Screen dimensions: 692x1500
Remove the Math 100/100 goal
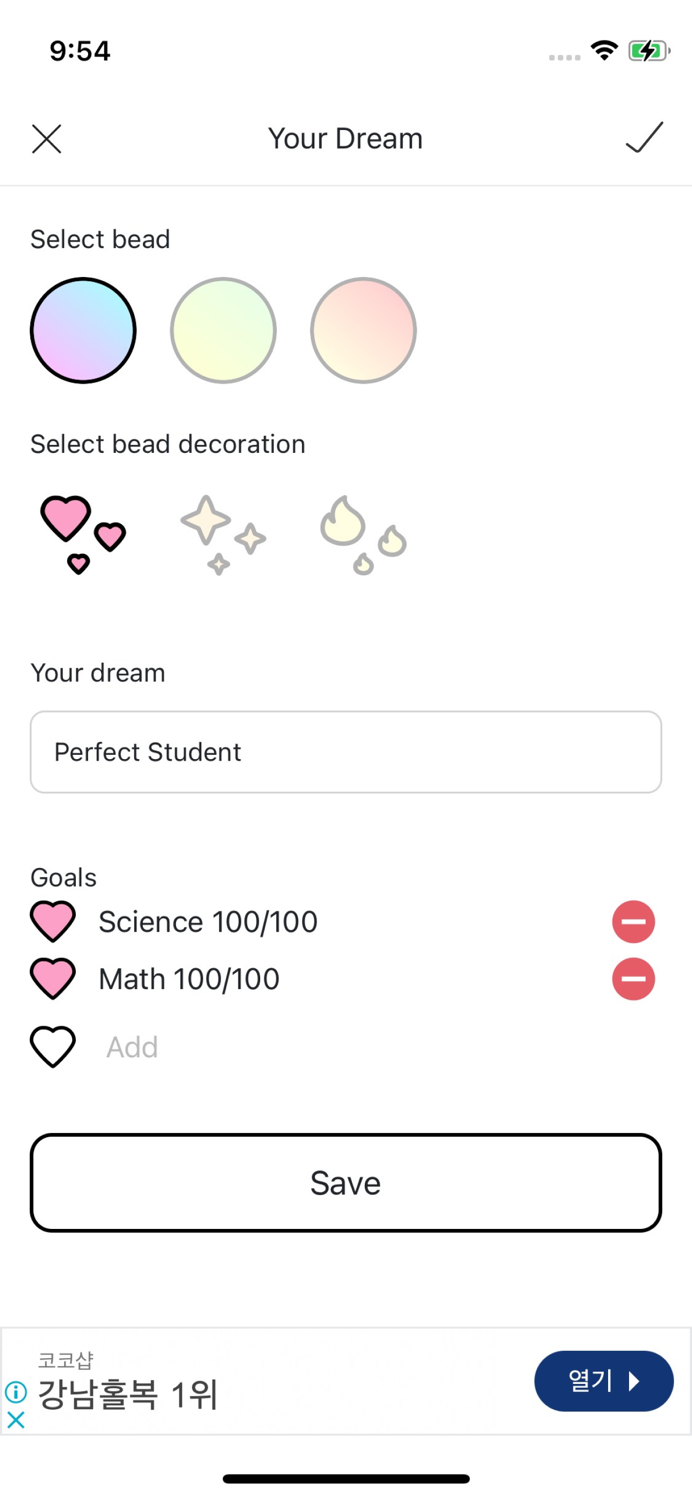633,978
